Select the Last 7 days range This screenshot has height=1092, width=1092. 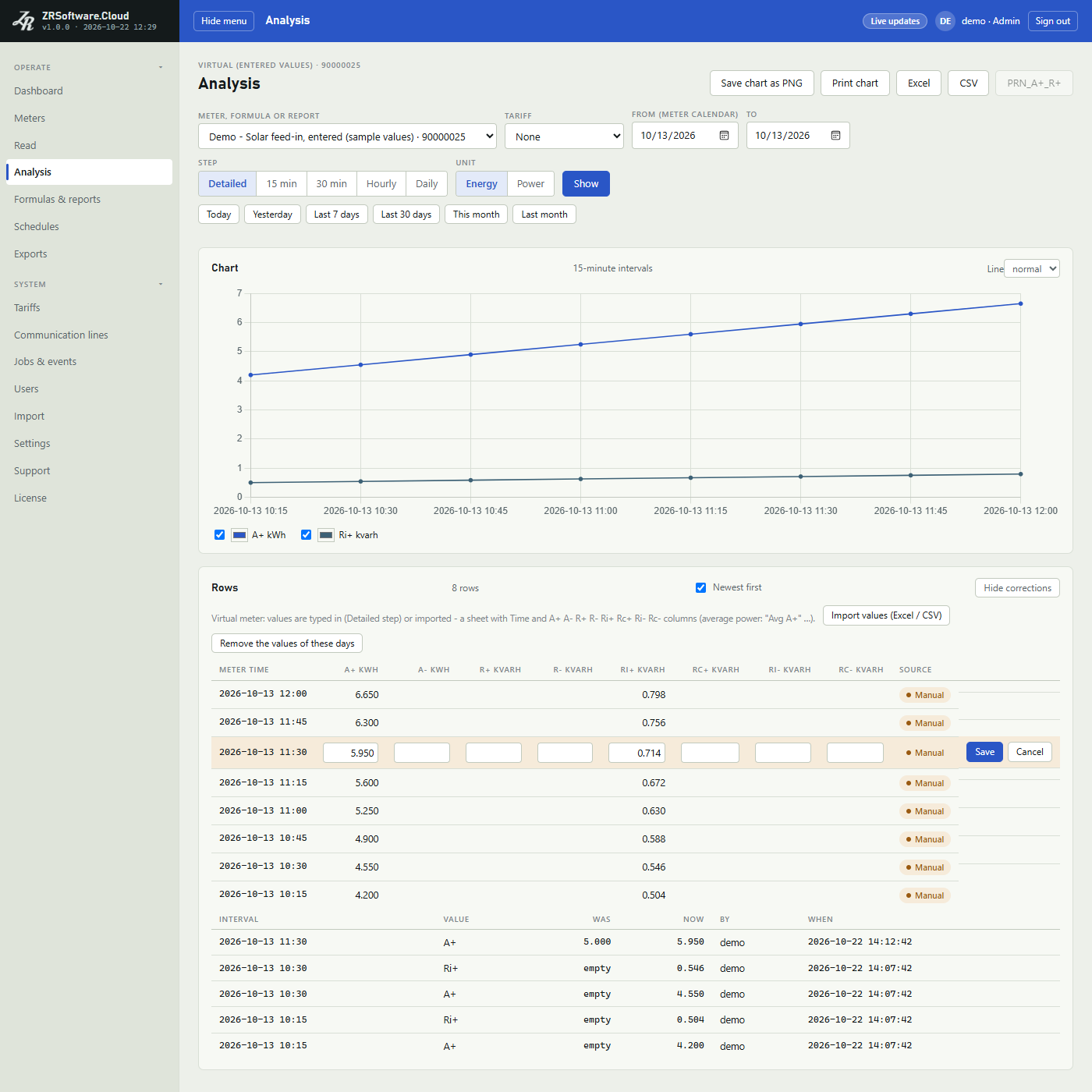[337, 214]
